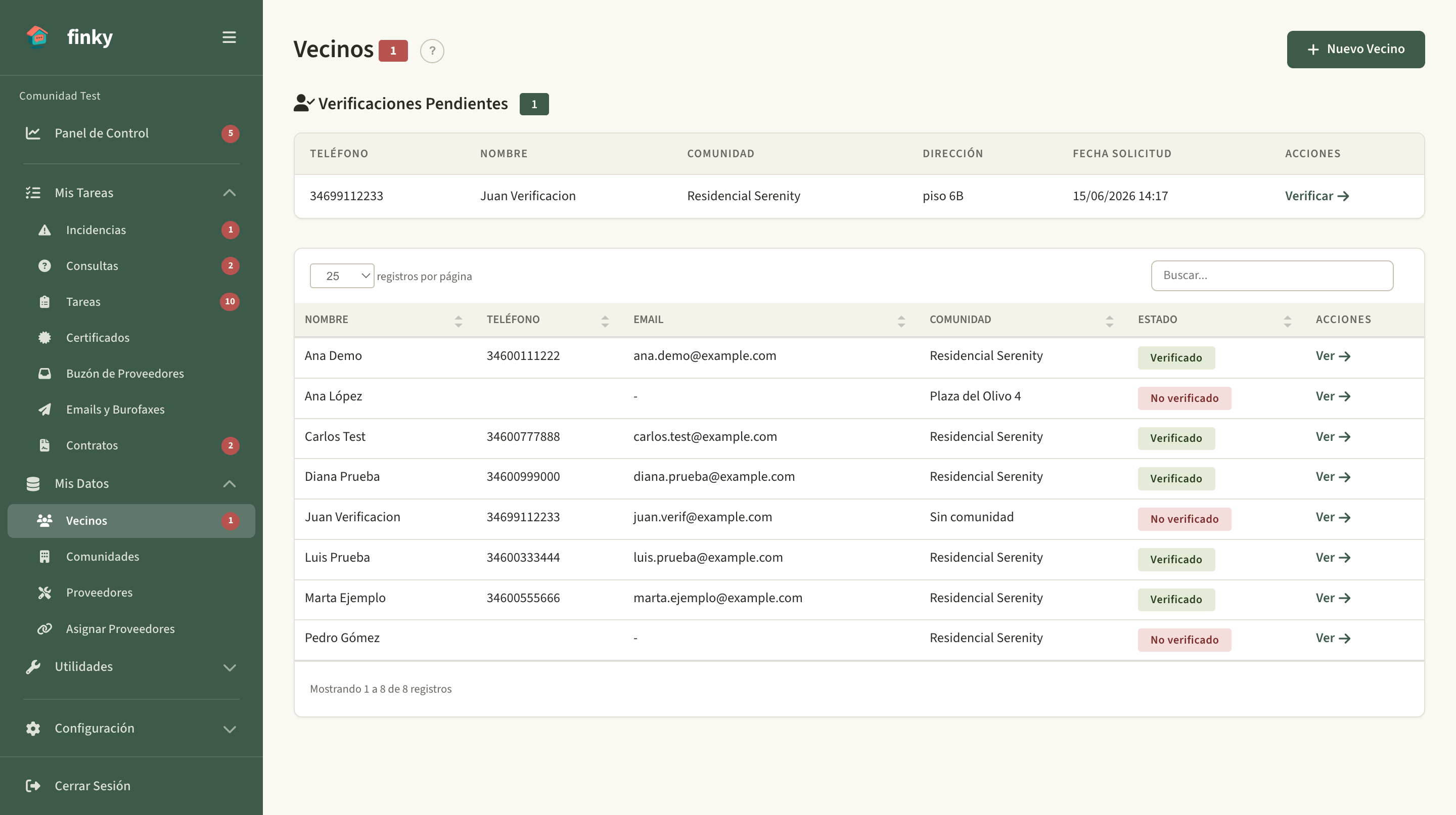The image size is (1456, 815).
Task: Click the Verificaciones Pendientes count badge
Action: pos(534,104)
